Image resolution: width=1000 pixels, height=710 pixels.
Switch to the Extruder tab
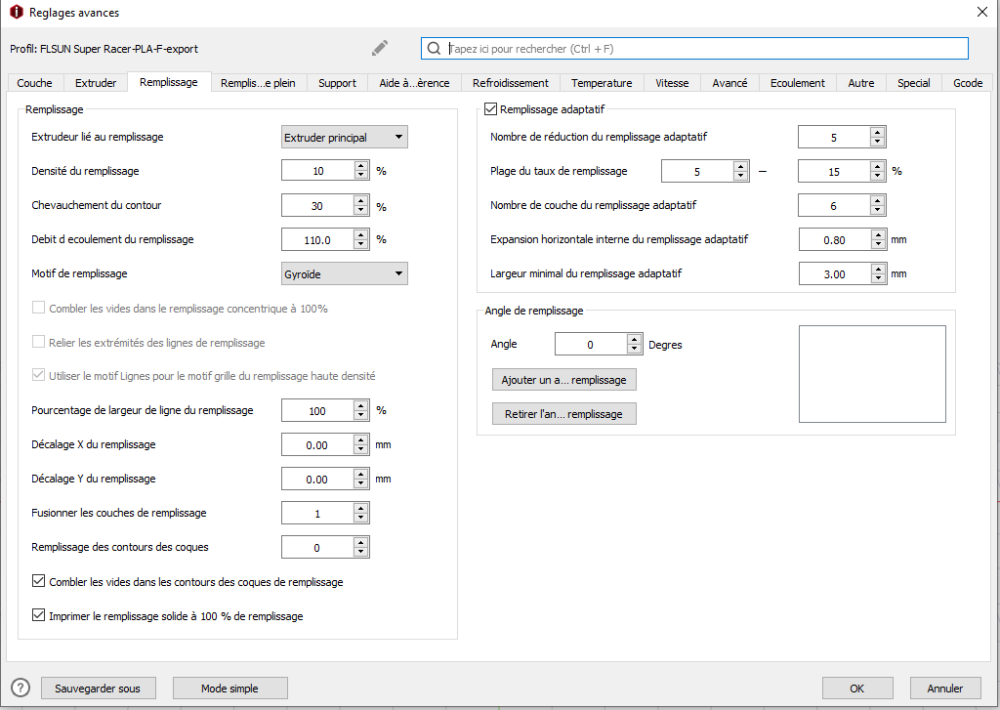pyautogui.click(x=96, y=83)
